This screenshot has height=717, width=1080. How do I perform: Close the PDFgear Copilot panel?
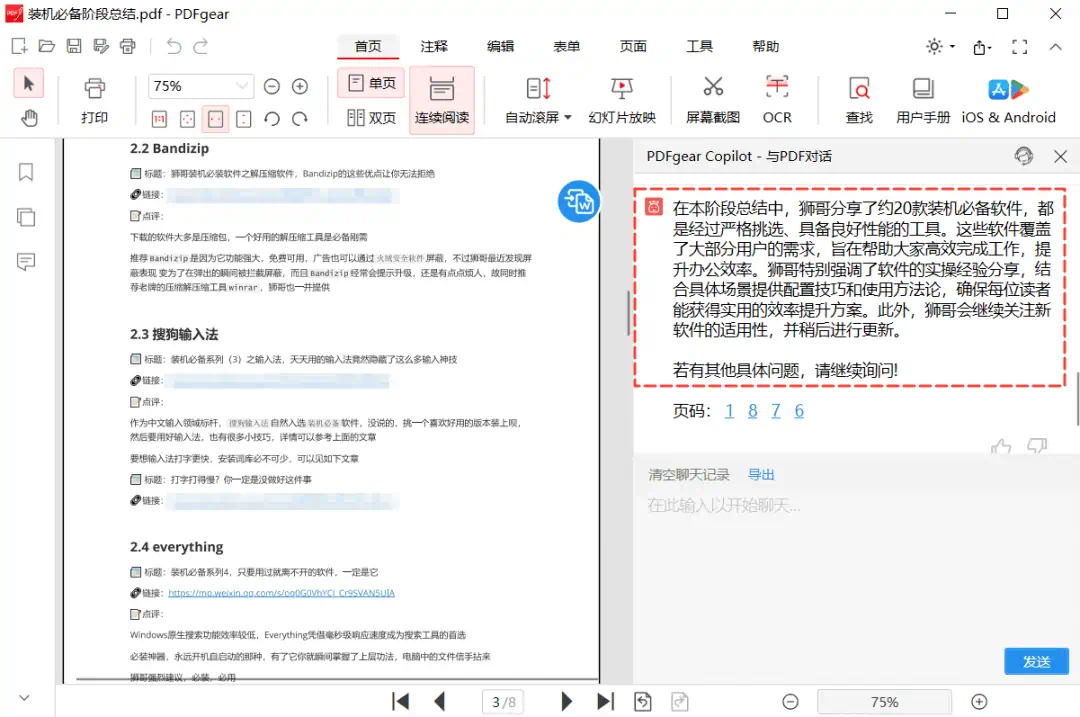1060,156
